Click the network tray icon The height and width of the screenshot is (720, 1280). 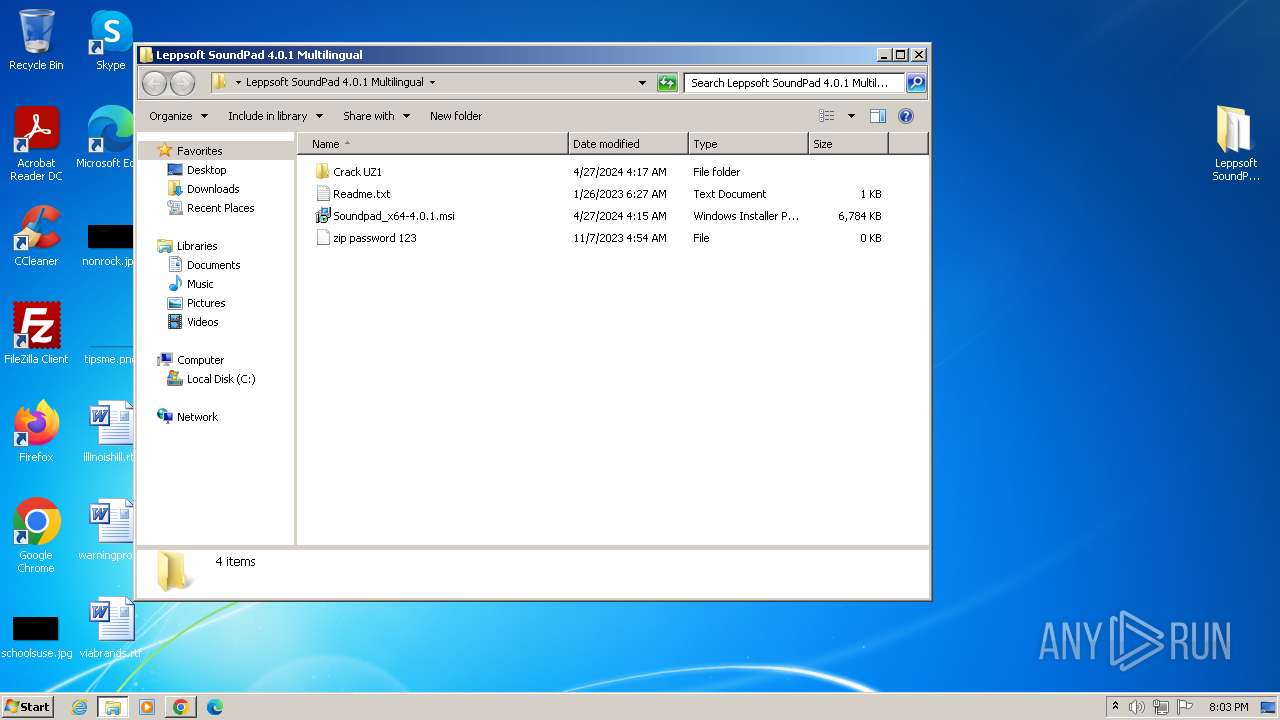click(x=1160, y=707)
